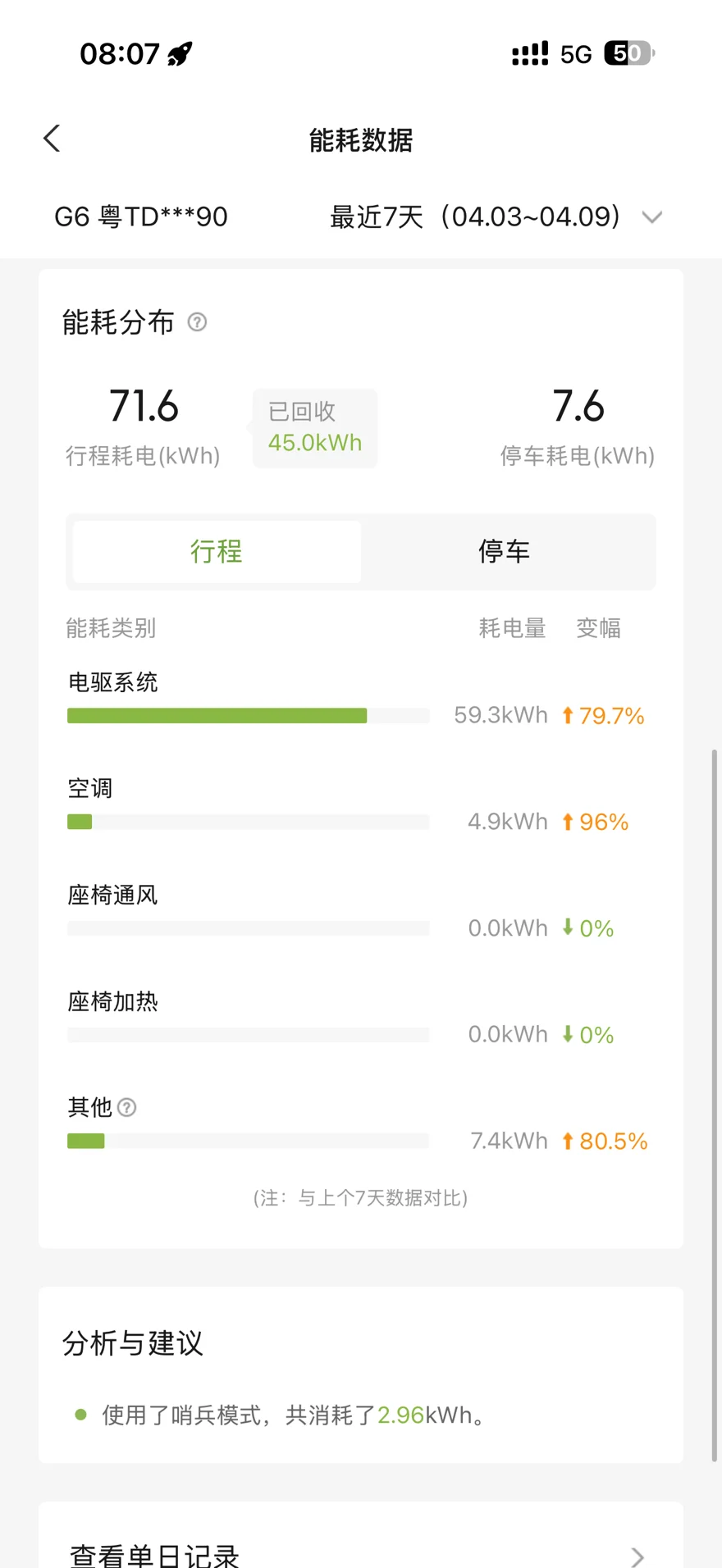The width and height of the screenshot is (722, 1568).
Task: Tap the 2.96 sentinel mode consumption value
Action: (x=400, y=1415)
